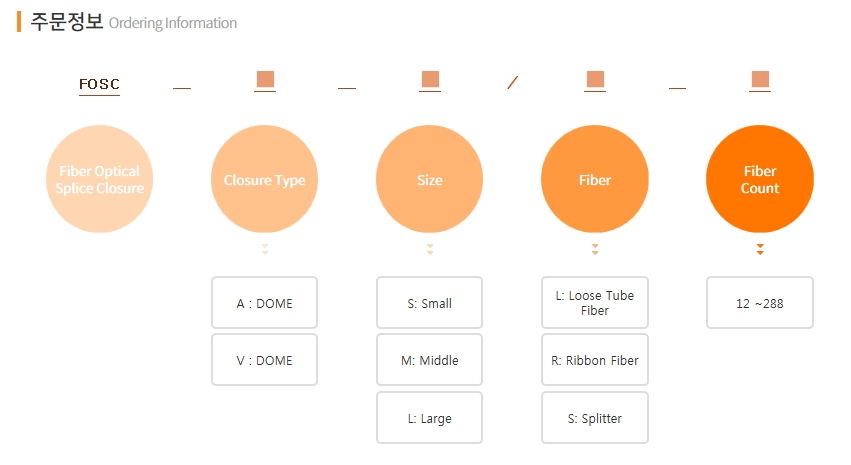Click the 12 ~288 fiber count box
This screenshot has height=465, width=851.
pyautogui.click(x=760, y=303)
